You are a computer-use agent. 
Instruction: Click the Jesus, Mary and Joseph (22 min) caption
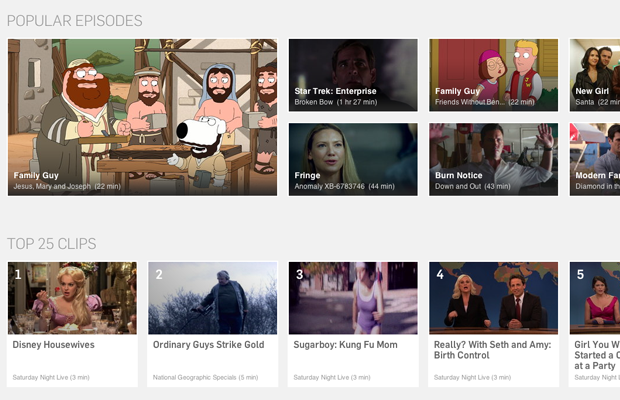(x=67, y=186)
